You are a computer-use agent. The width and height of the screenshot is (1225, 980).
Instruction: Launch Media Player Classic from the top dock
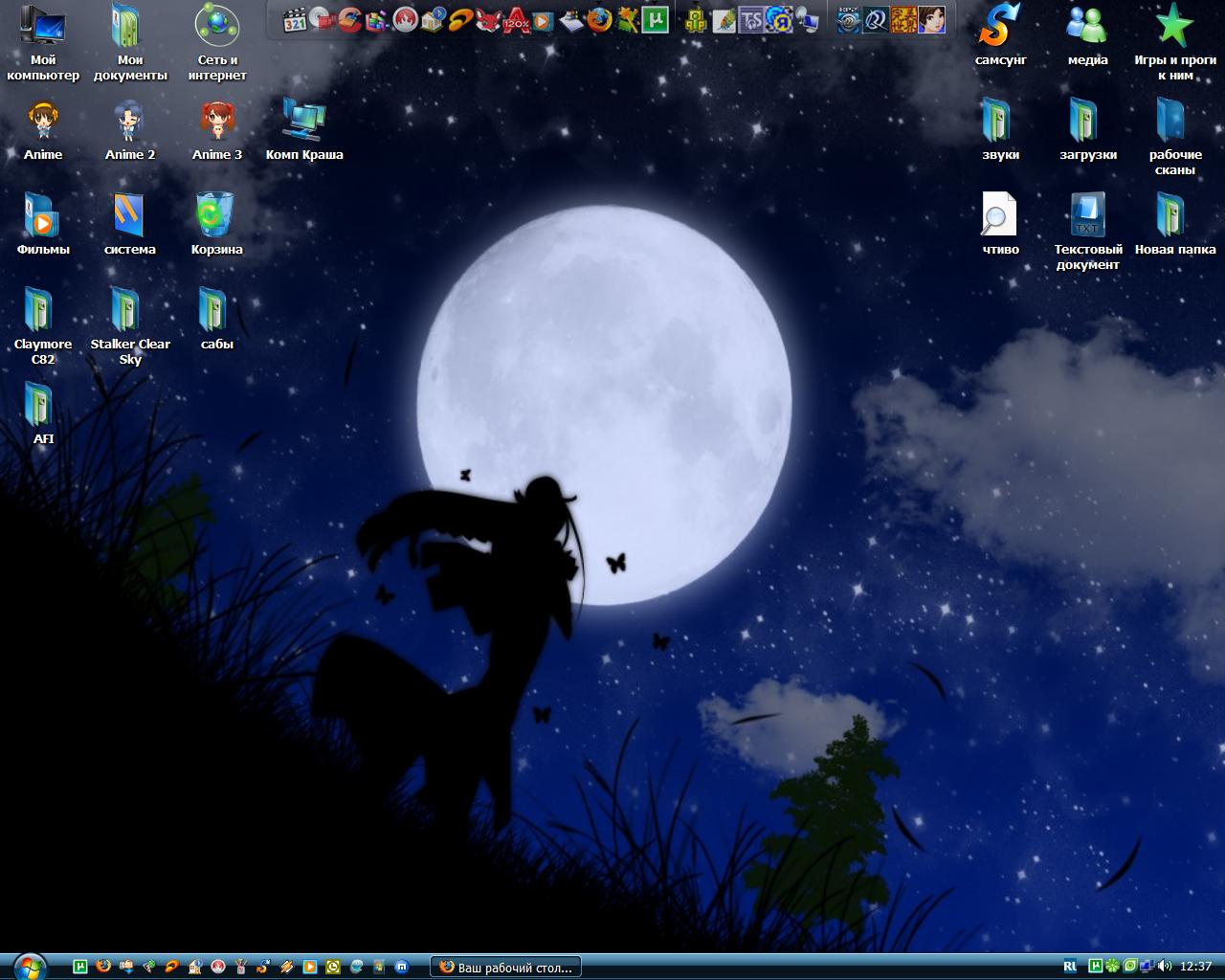[x=295, y=19]
